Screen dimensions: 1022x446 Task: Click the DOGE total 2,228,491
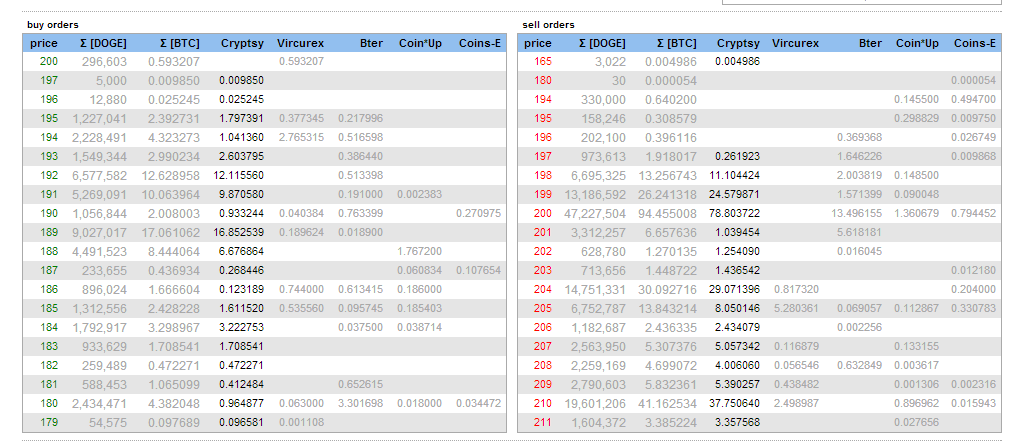(x=100, y=138)
